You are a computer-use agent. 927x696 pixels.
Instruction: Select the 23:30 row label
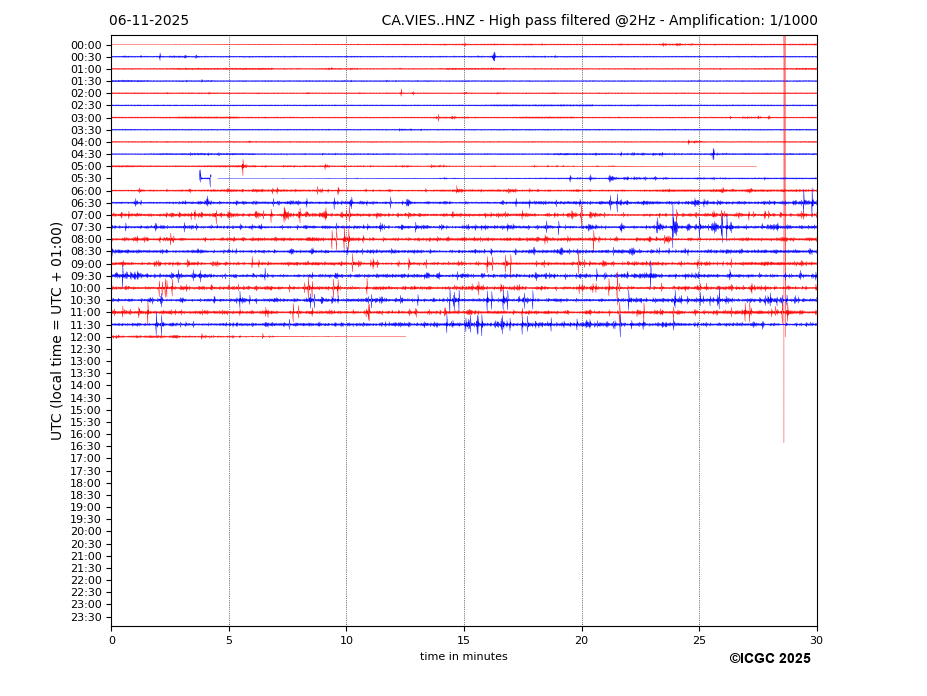pyautogui.click(x=85, y=617)
